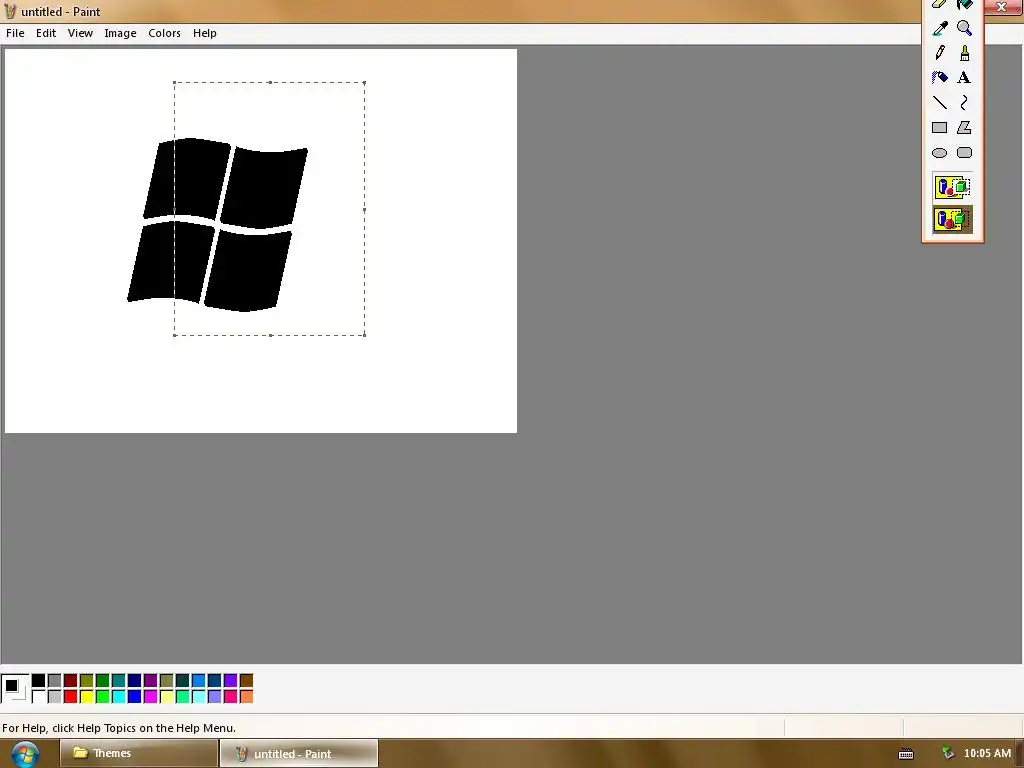
Task: Switch to Themes folder in taskbar
Action: (x=139, y=753)
